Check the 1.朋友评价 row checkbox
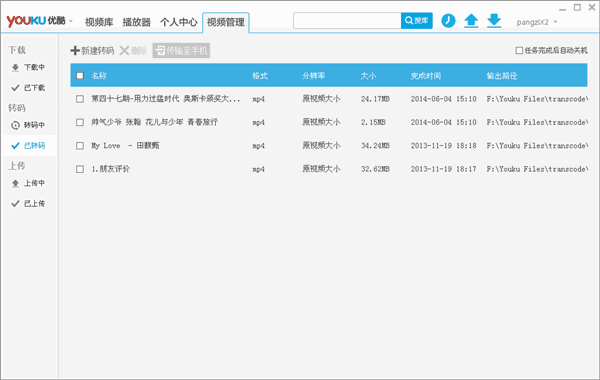 (80, 169)
